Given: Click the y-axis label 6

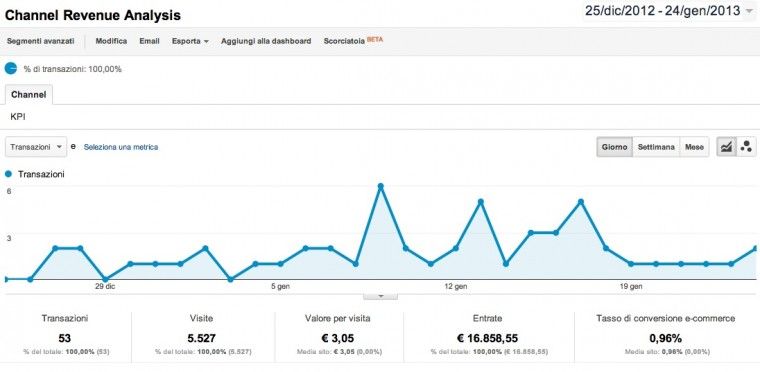Looking at the screenshot, I should [x=8, y=191].
